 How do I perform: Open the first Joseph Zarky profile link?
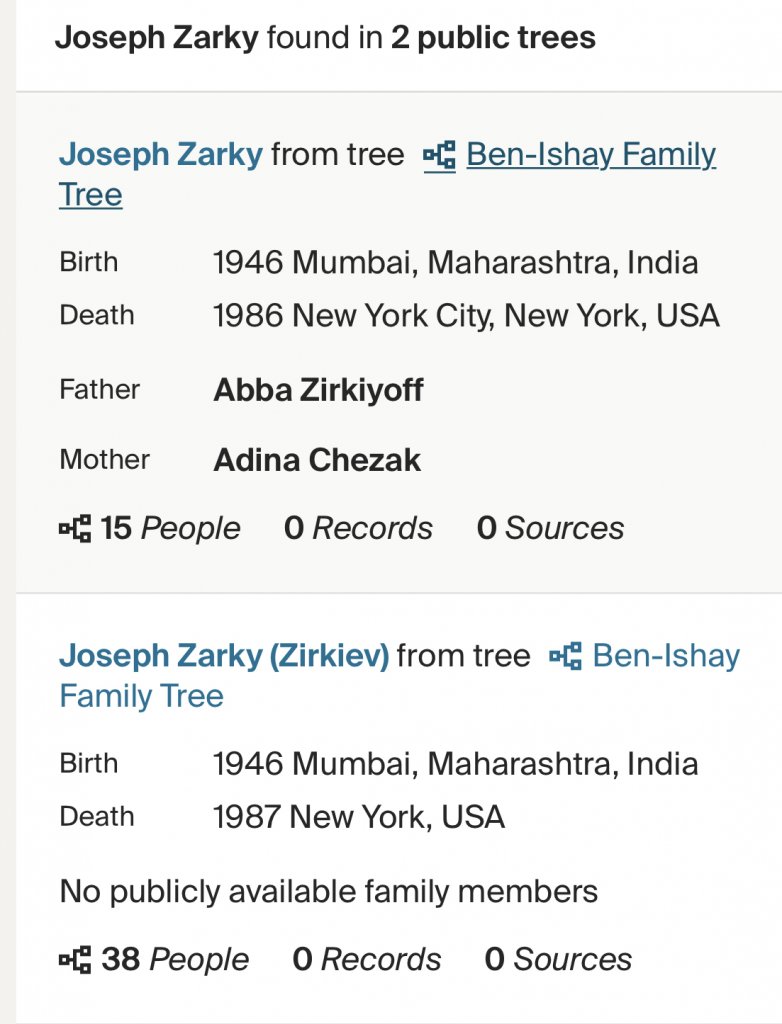161,155
